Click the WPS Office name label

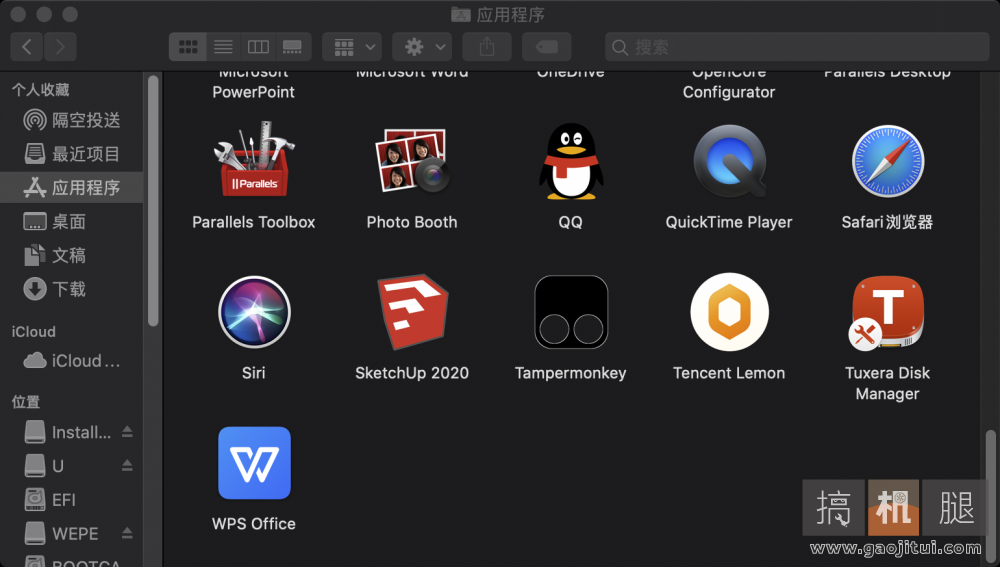point(254,524)
